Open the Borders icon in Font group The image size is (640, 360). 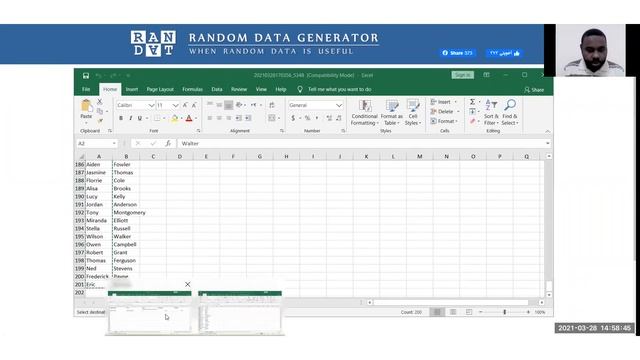coord(157,118)
